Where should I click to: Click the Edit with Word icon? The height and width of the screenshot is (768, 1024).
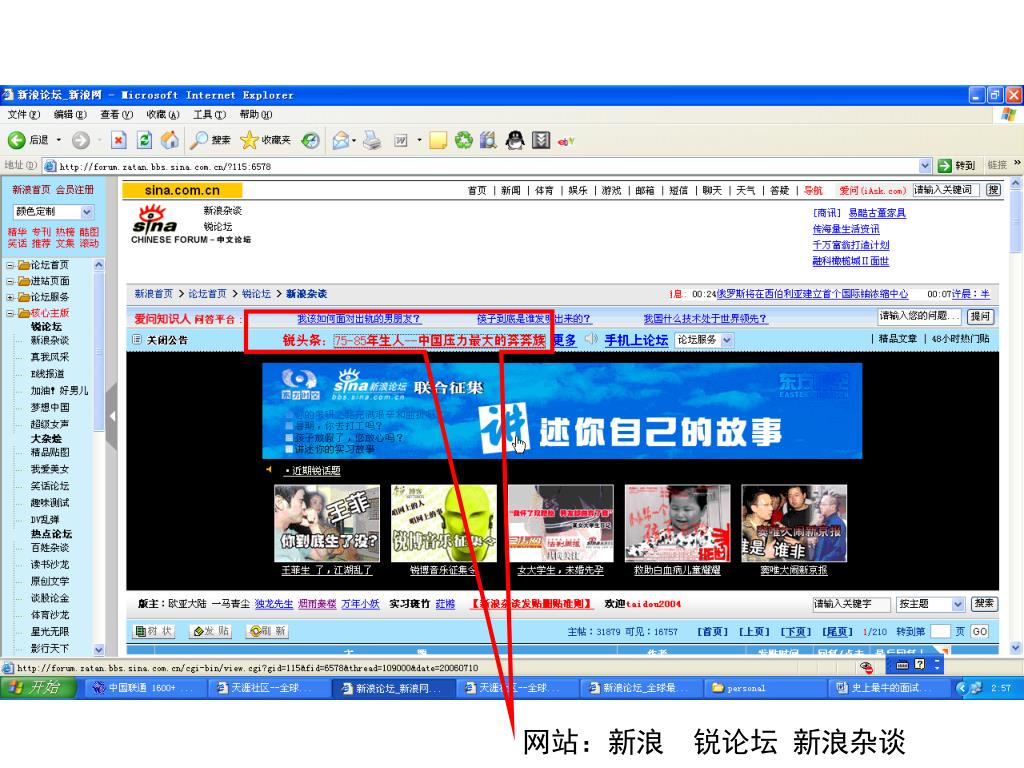tap(401, 140)
